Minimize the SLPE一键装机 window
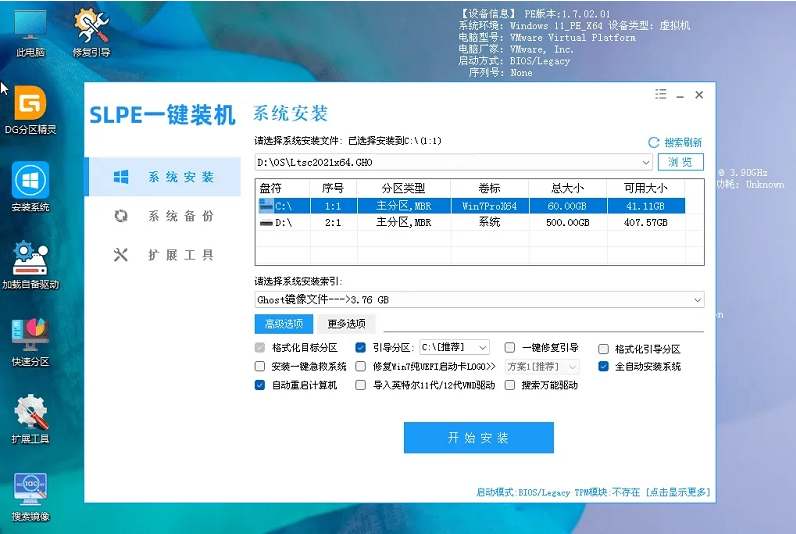The height and width of the screenshot is (534, 796). (680, 95)
